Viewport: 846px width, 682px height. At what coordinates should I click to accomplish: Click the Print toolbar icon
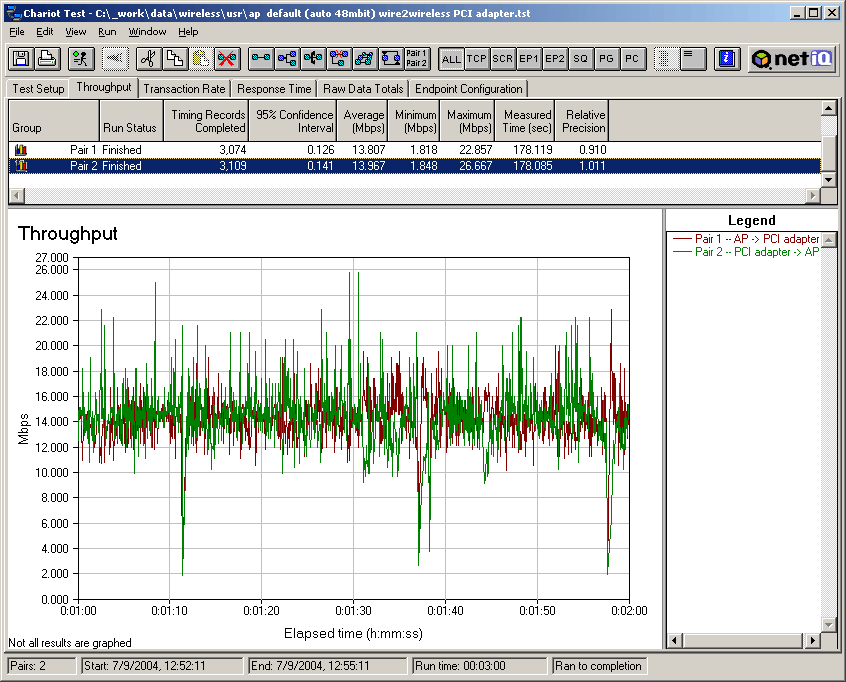point(46,59)
